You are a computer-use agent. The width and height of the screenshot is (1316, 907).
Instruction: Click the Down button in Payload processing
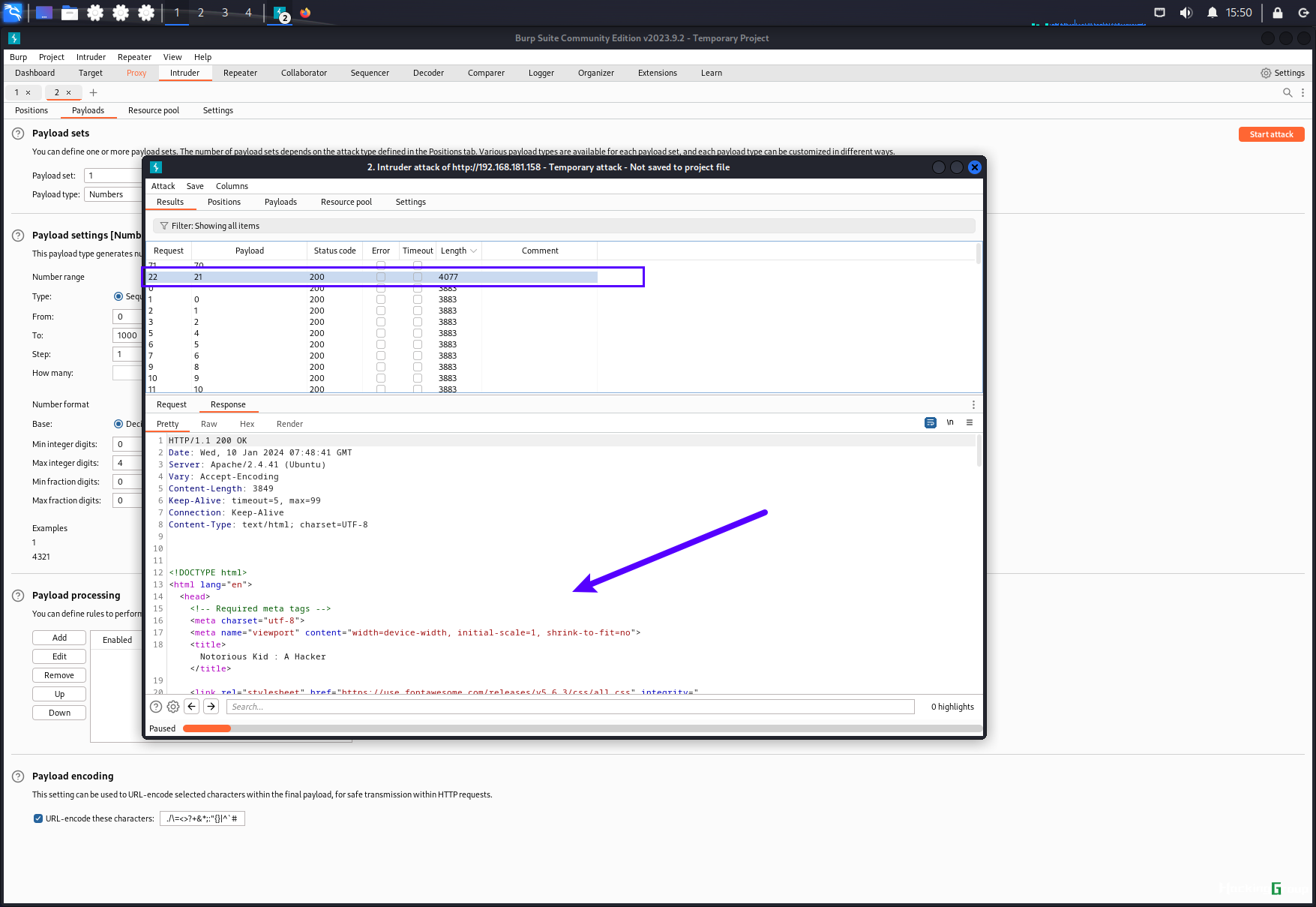[59, 713]
